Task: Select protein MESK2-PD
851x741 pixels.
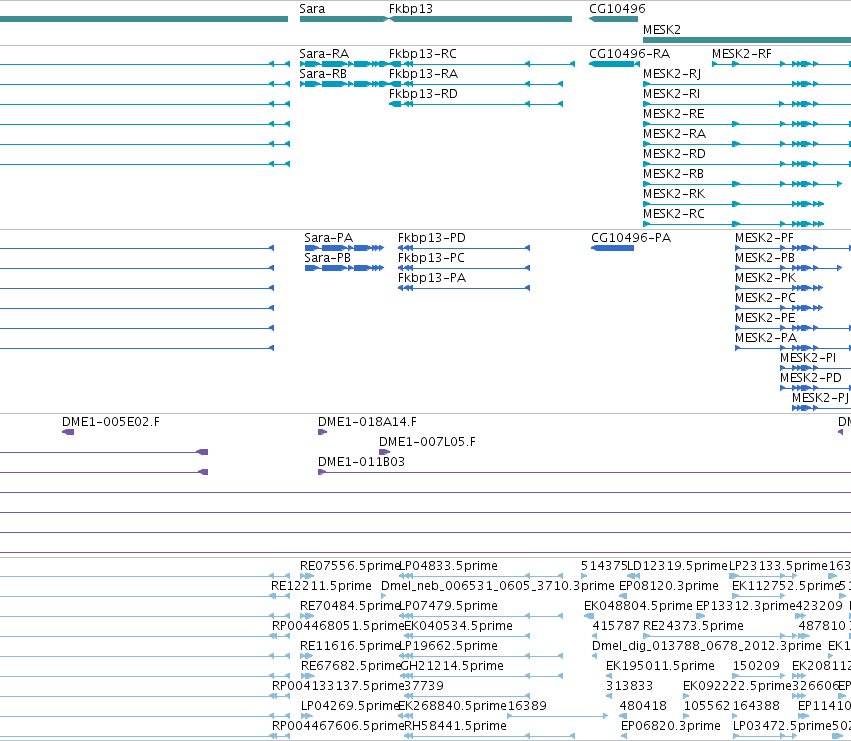Action: (x=811, y=378)
